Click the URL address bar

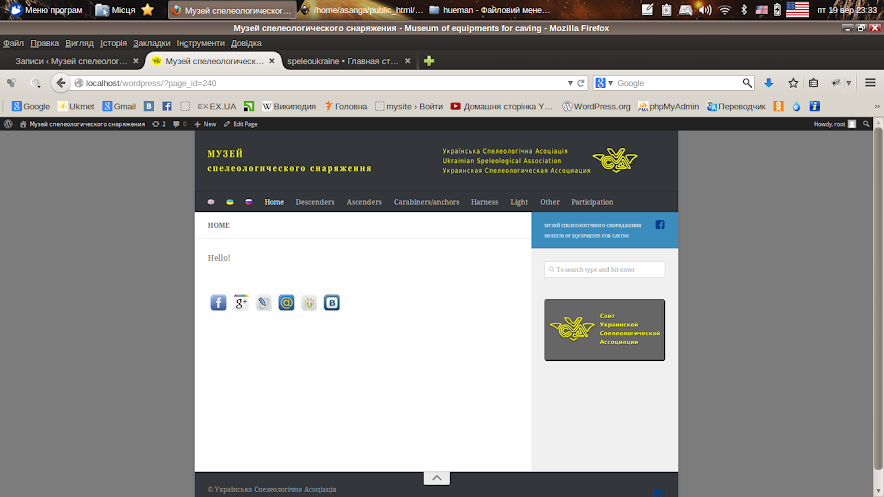tap(324, 83)
